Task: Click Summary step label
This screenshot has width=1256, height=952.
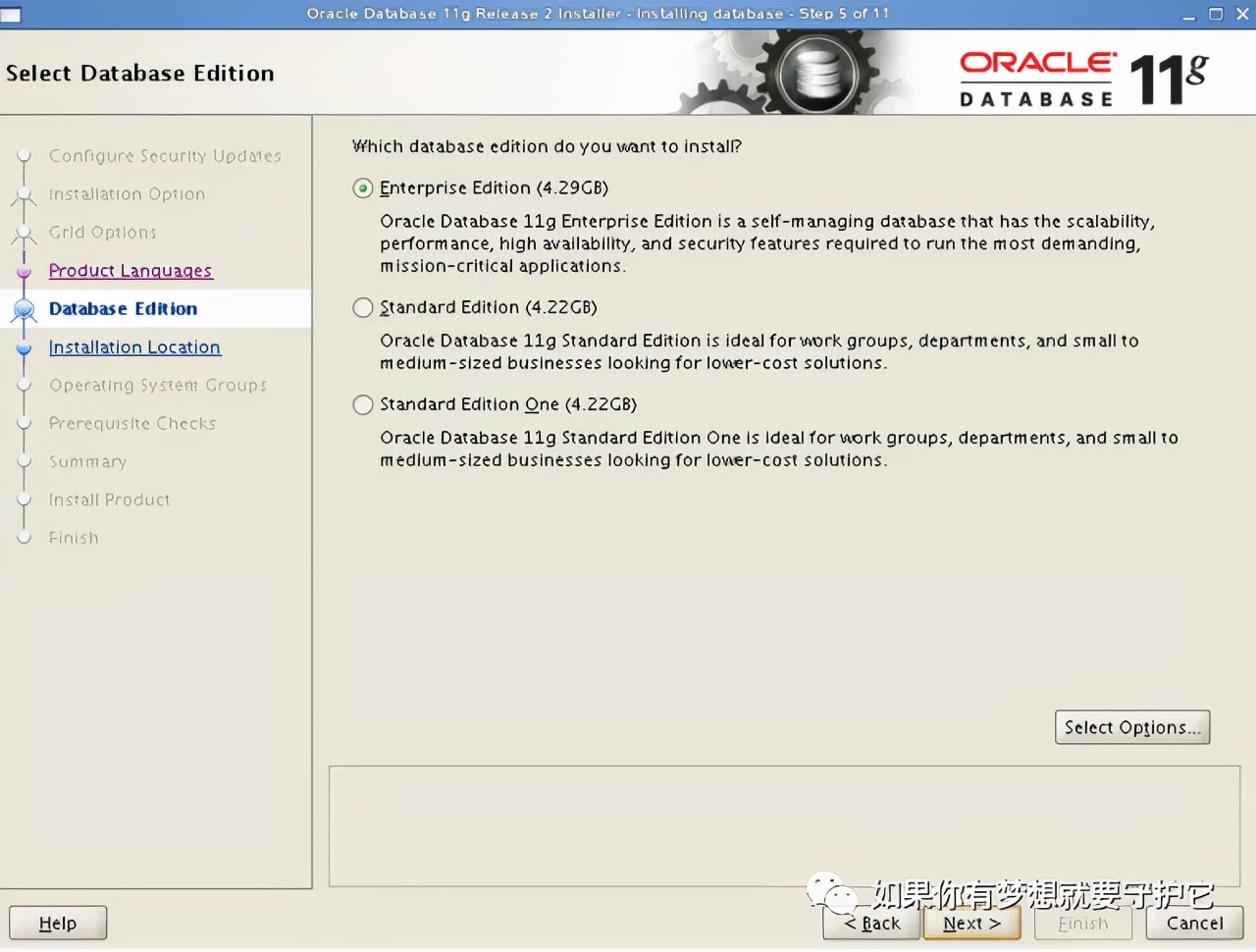Action: (x=87, y=462)
